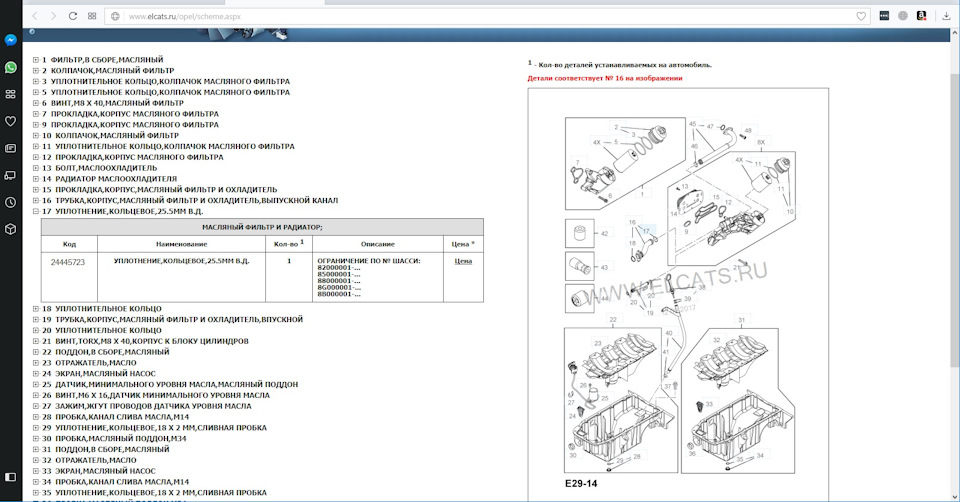The image size is (960, 502).
Task: Bookmark page with heart icon in address bar
Action: point(861,17)
